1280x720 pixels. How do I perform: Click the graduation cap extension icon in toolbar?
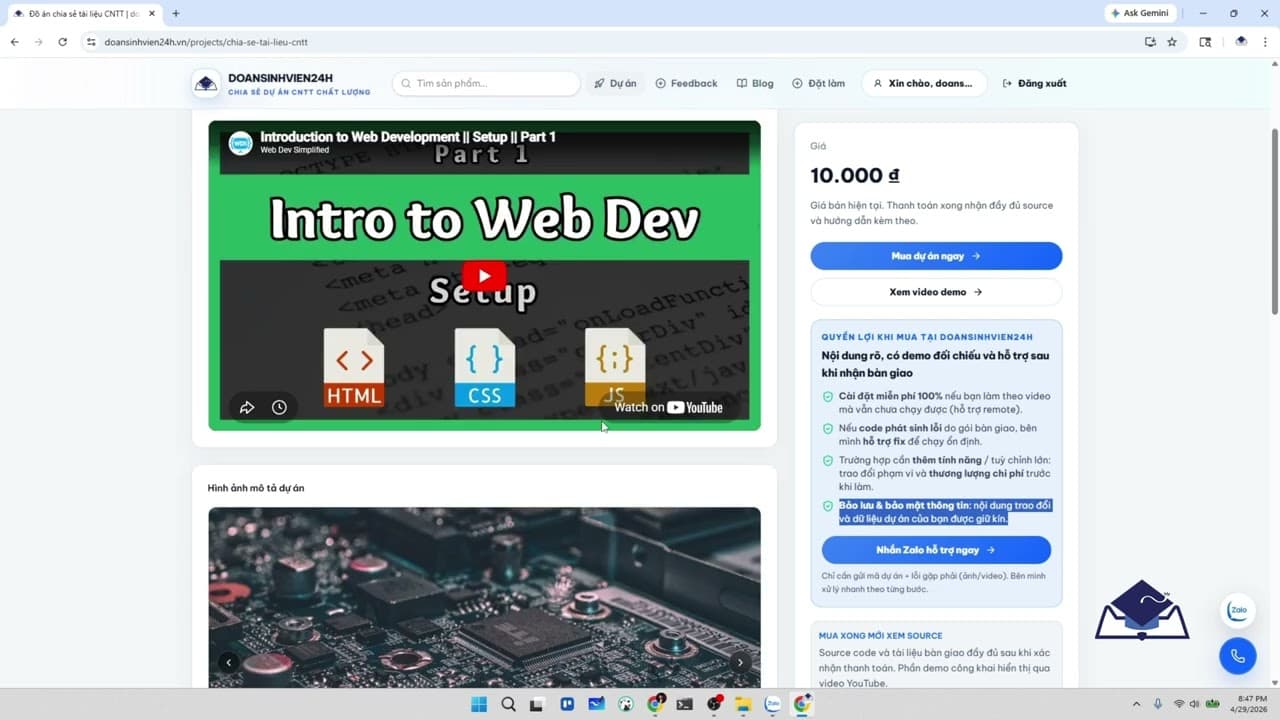[1241, 42]
